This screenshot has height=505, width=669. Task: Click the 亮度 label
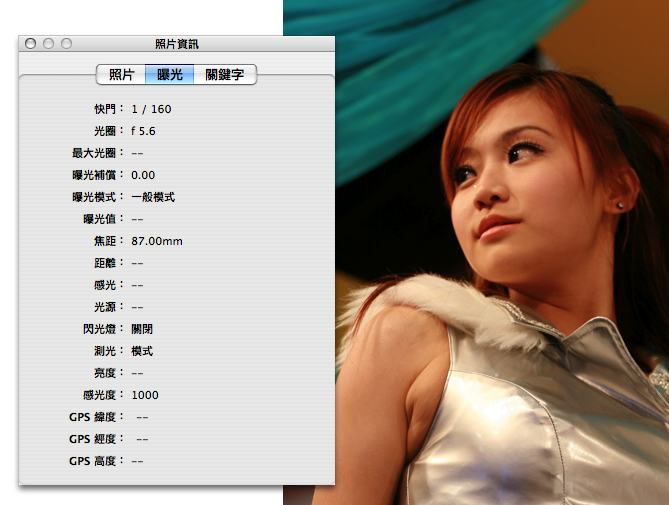[108, 373]
